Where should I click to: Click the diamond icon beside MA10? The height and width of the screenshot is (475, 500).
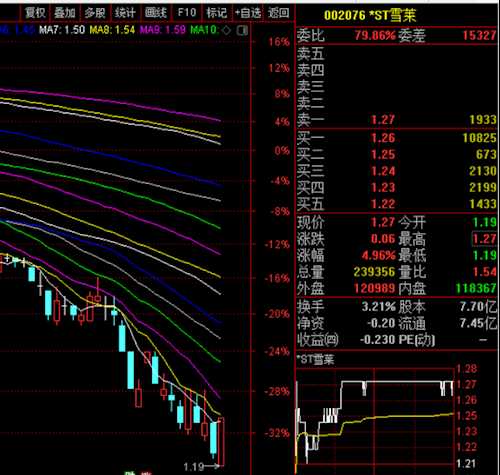click(226, 30)
